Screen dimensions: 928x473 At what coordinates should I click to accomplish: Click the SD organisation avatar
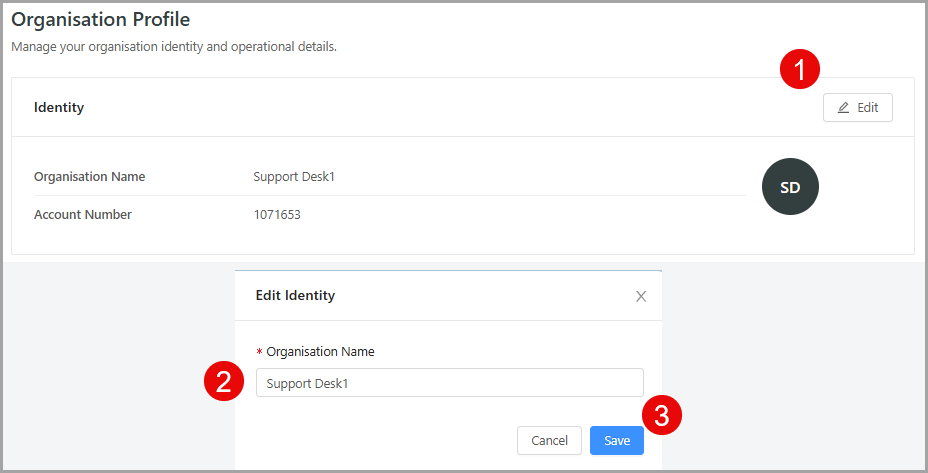pyautogui.click(x=790, y=186)
